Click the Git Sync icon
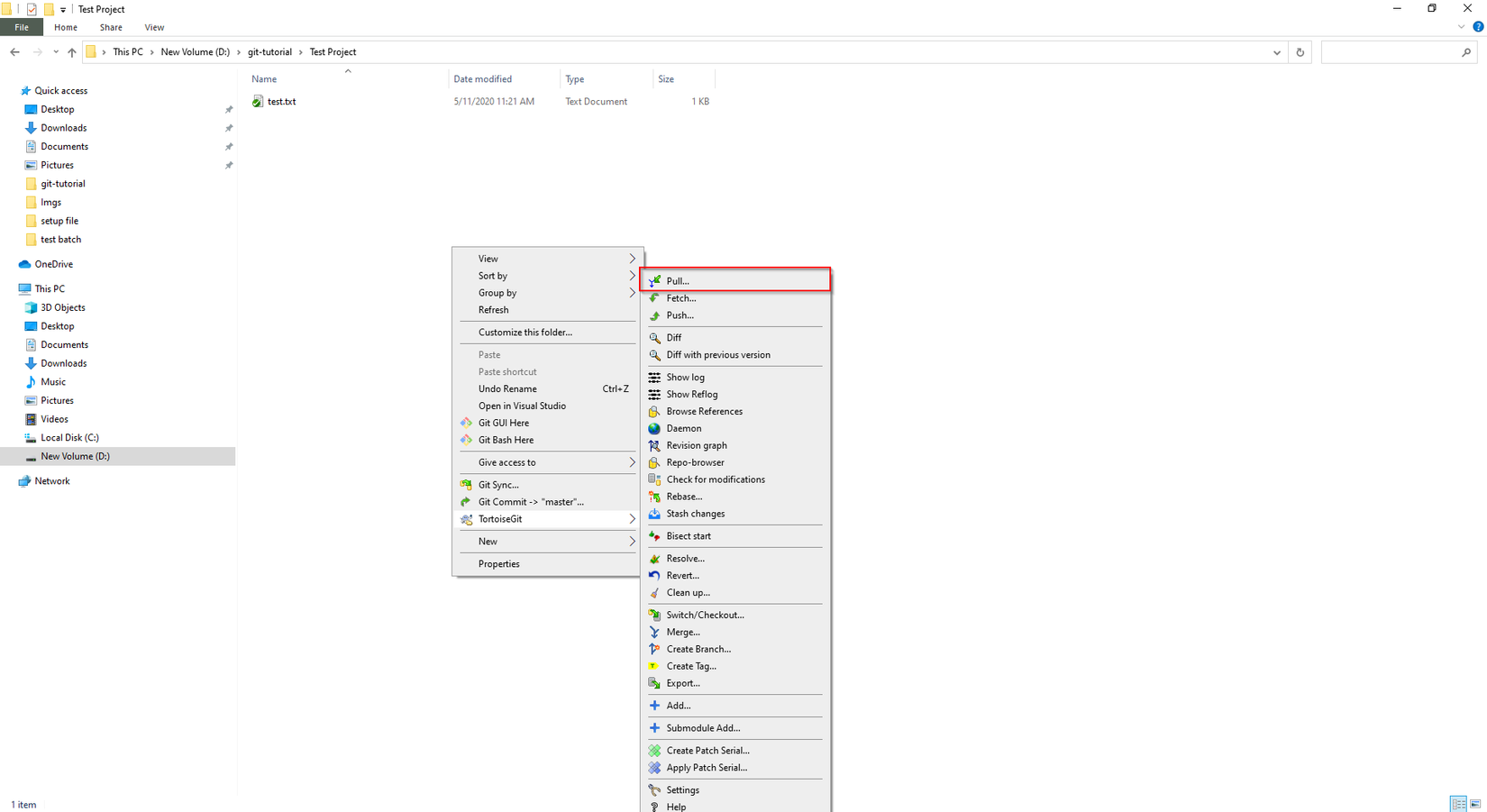Image resolution: width=1487 pixels, height=812 pixels. click(467, 485)
